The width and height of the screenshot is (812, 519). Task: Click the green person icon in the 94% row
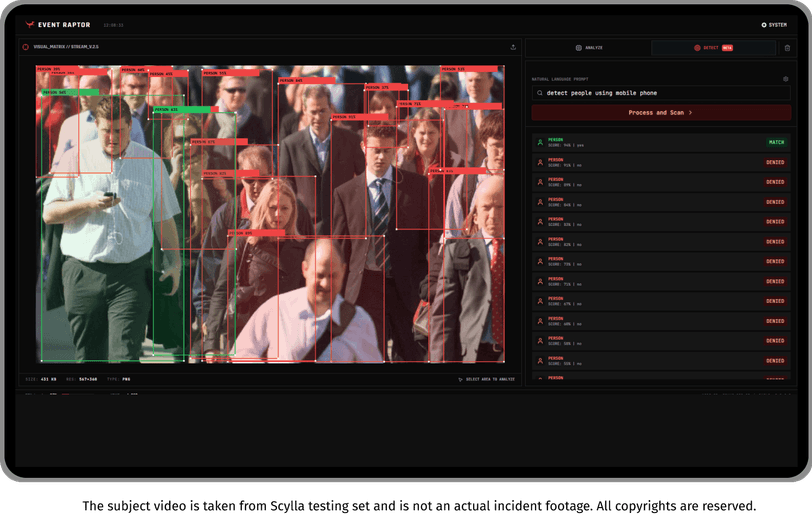point(540,142)
